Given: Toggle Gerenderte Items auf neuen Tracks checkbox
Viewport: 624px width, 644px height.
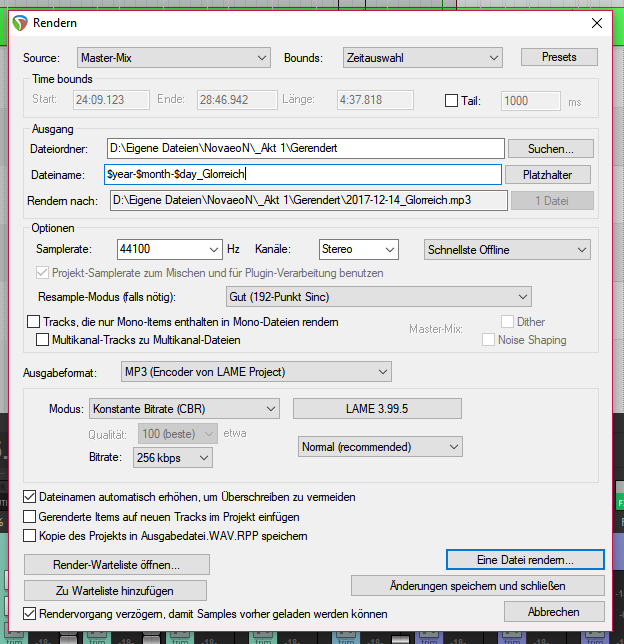Looking at the screenshot, I should [x=29, y=516].
